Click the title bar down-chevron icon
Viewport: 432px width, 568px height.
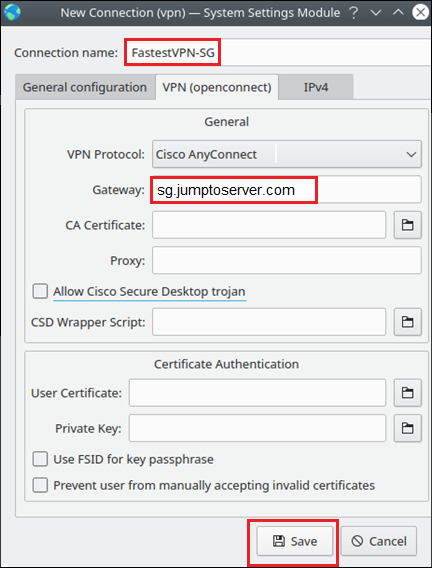376,13
